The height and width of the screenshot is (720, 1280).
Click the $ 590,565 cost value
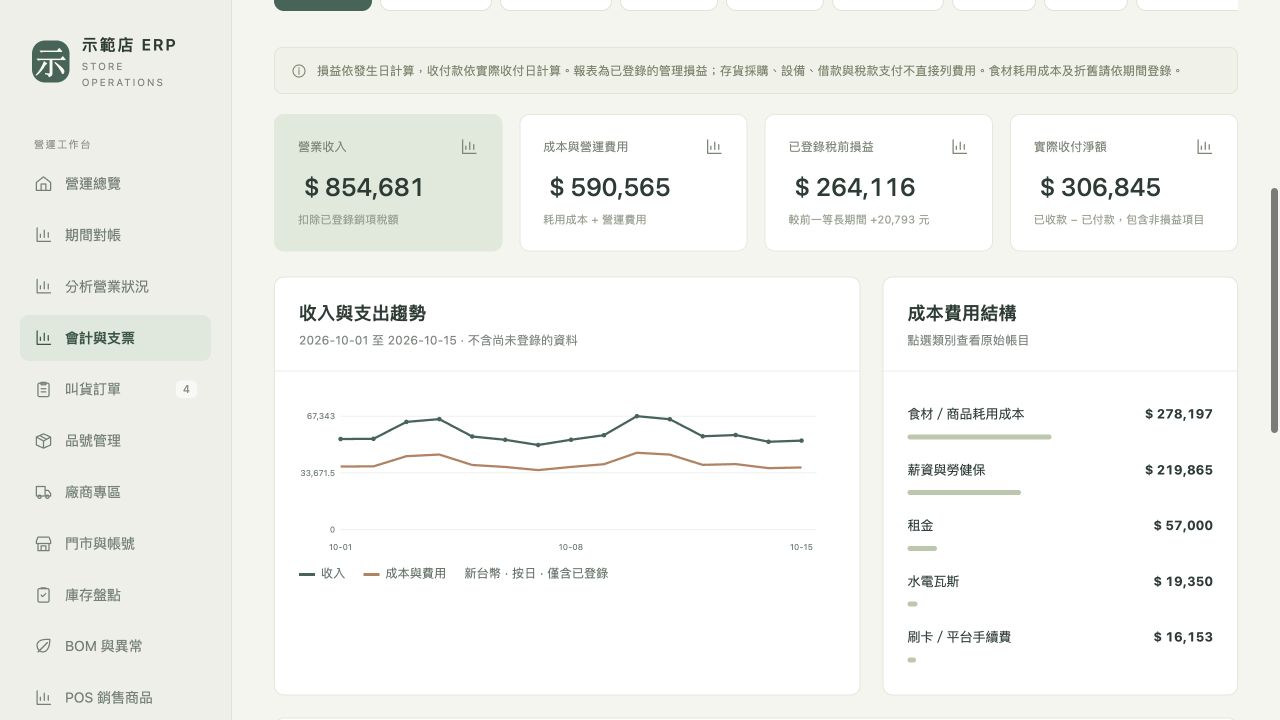[x=610, y=187]
